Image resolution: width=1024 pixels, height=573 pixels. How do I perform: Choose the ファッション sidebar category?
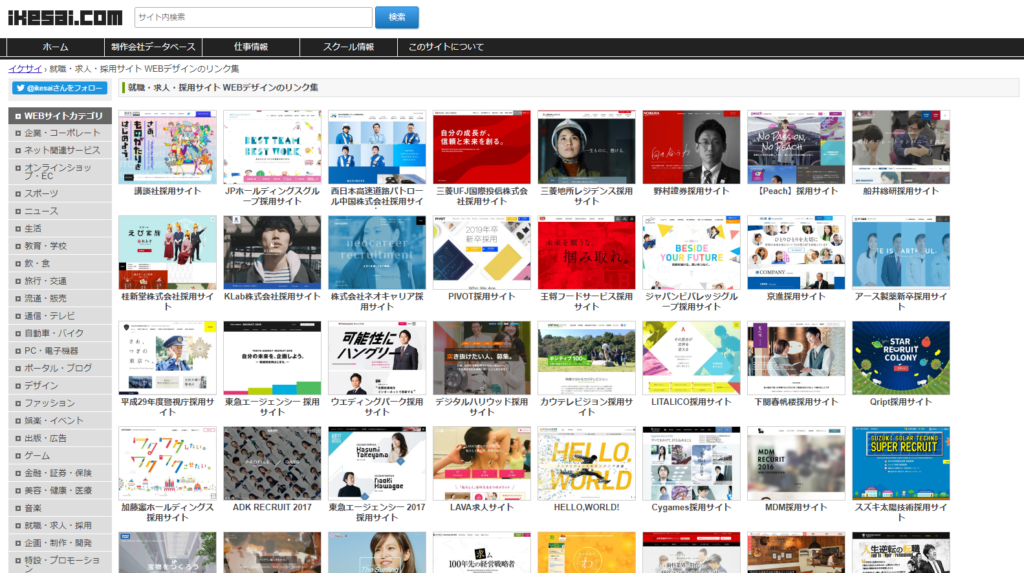pos(50,403)
